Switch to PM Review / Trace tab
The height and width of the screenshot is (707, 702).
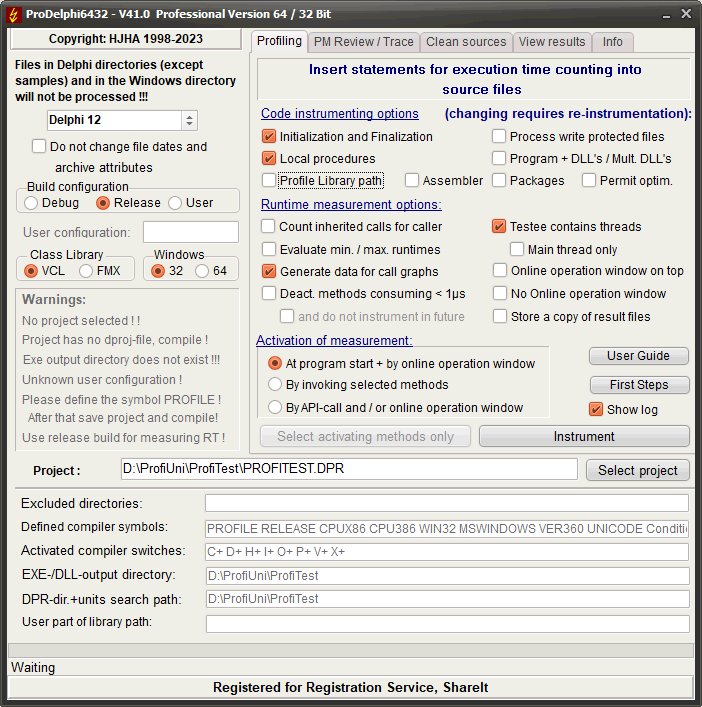pyautogui.click(x=362, y=42)
